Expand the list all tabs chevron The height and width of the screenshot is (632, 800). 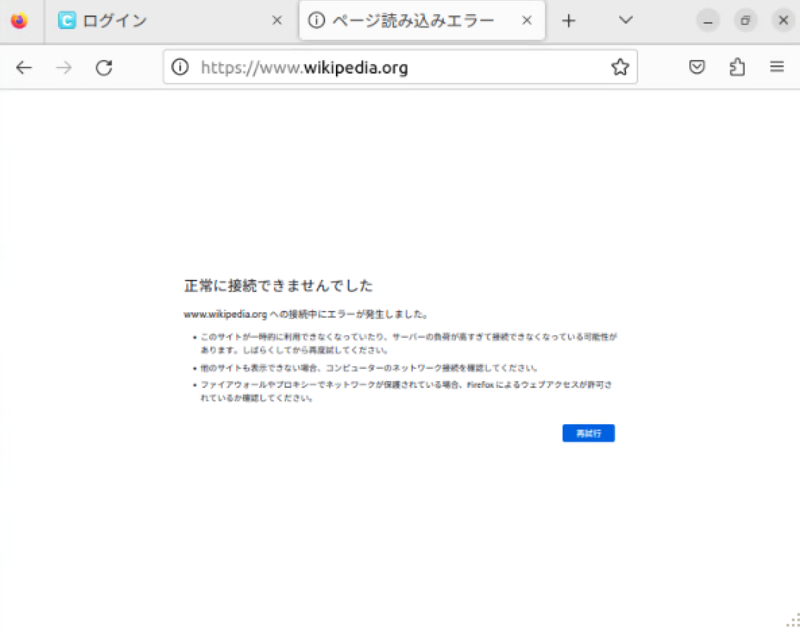pos(626,20)
